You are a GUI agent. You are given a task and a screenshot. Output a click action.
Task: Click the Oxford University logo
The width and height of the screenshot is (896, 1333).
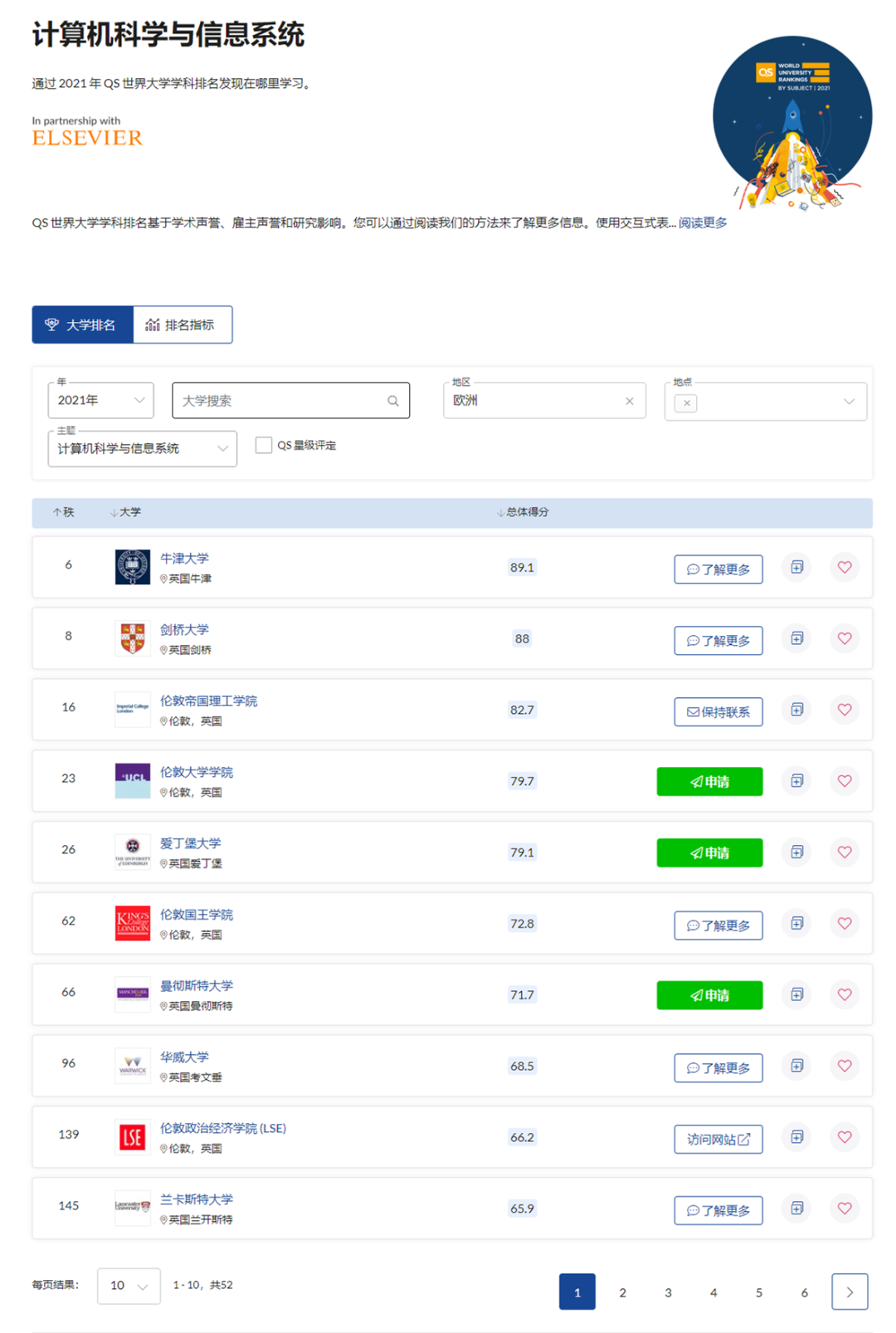point(133,568)
